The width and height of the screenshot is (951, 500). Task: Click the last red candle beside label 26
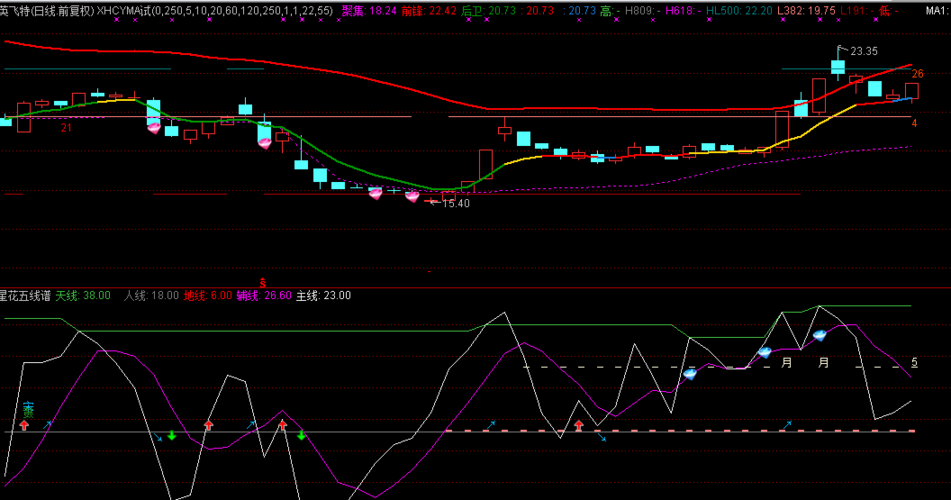click(x=912, y=91)
